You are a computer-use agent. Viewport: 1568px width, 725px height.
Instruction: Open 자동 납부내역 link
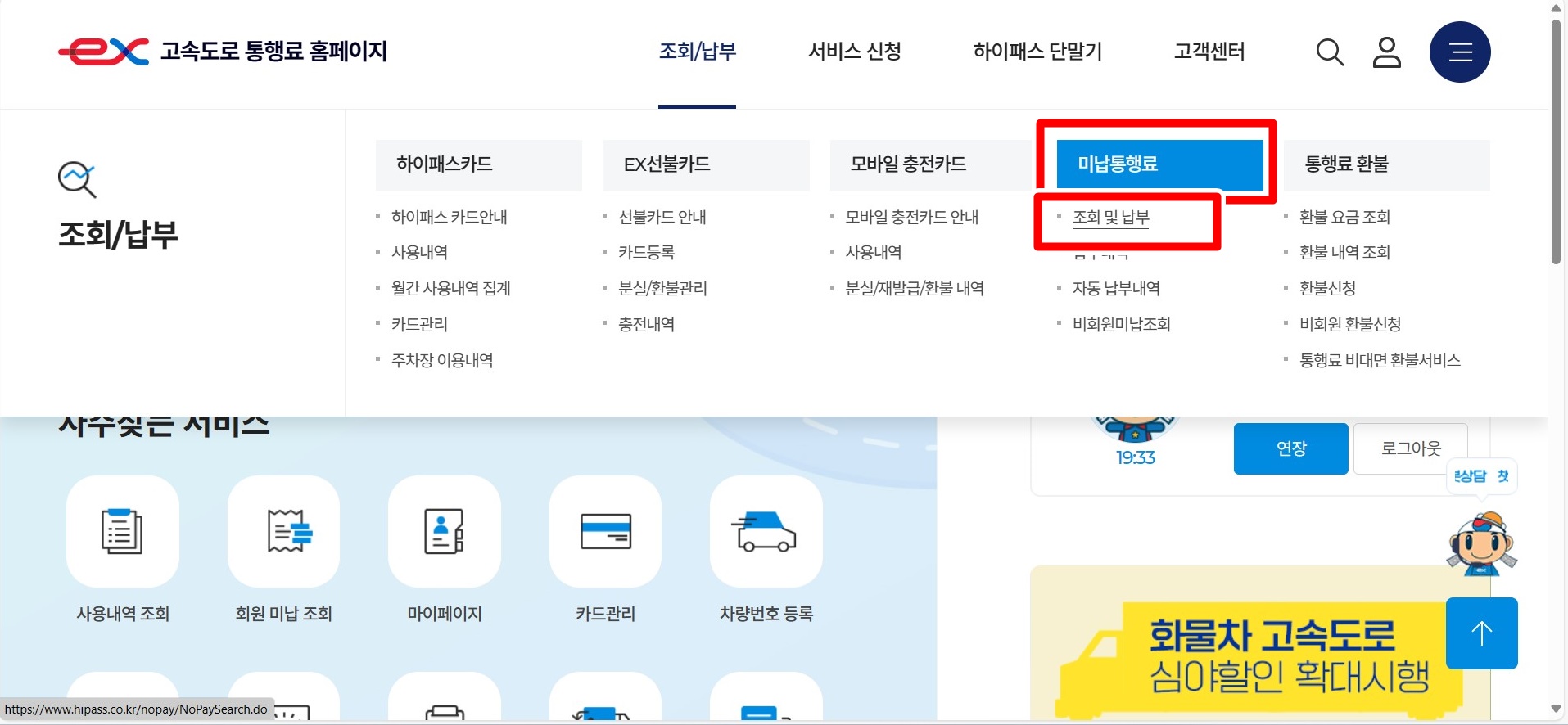click(1116, 289)
